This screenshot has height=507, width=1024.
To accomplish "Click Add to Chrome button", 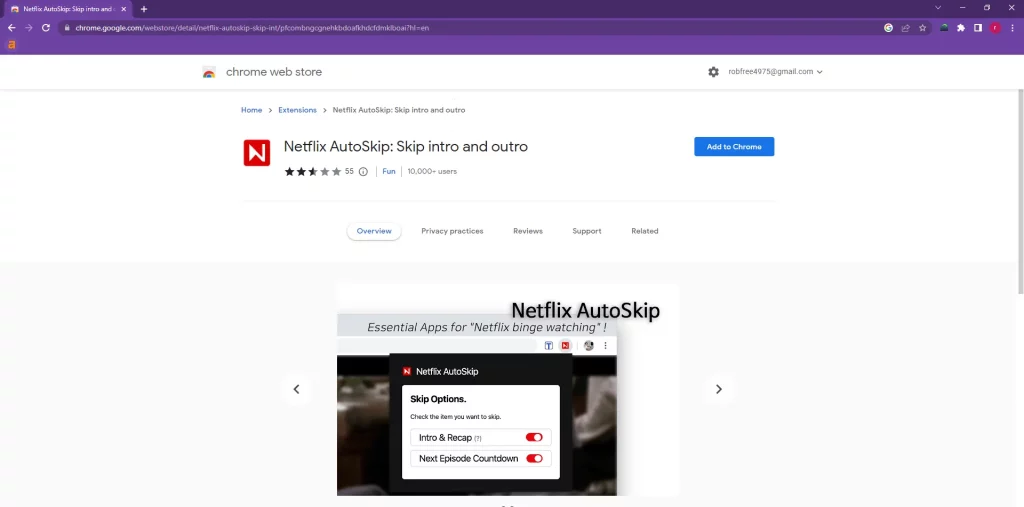I will [734, 147].
